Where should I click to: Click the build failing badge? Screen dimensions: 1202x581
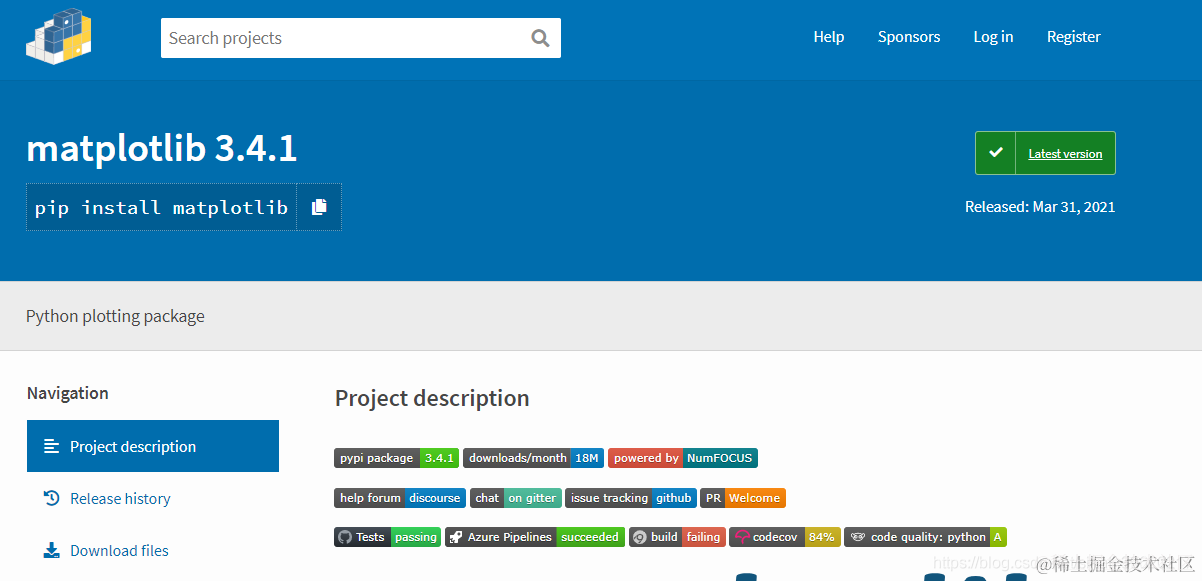[677, 537]
